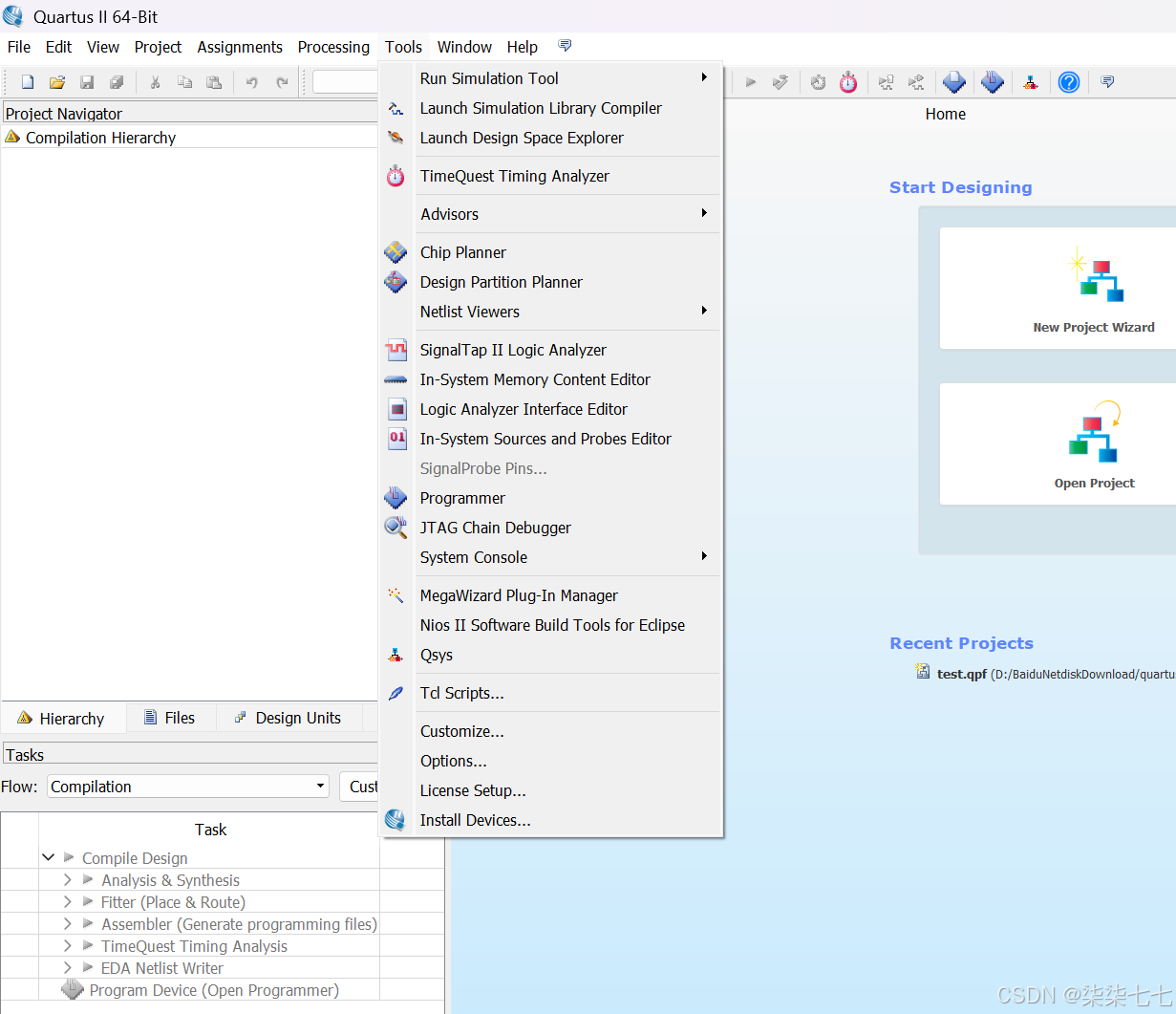This screenshot has height=1014, width=1176.
Task: Select Launch Design Space Explorer
Action: point(551,138)
